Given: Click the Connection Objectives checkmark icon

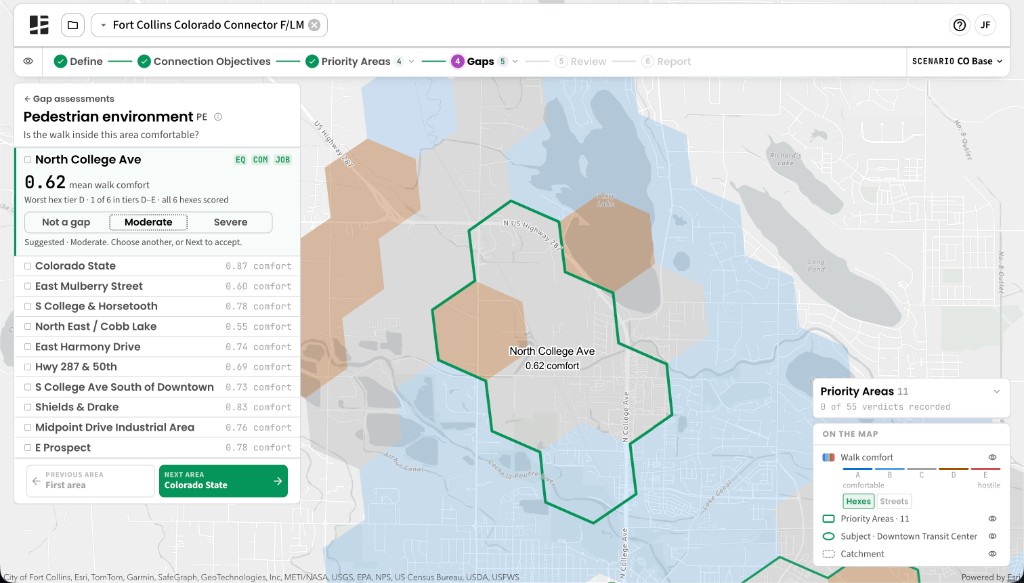Looking at the screenshot, I should (144, 61).
